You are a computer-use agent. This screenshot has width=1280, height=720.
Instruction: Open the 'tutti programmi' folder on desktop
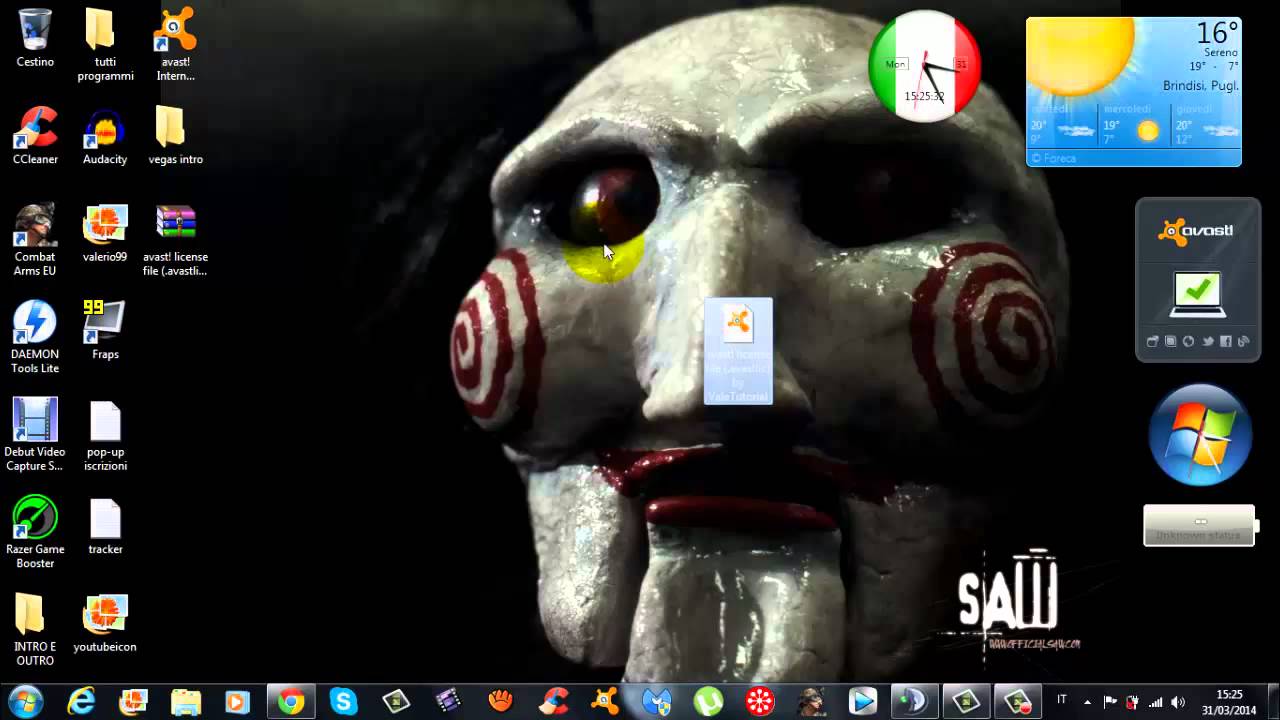[x=105, y=44]
